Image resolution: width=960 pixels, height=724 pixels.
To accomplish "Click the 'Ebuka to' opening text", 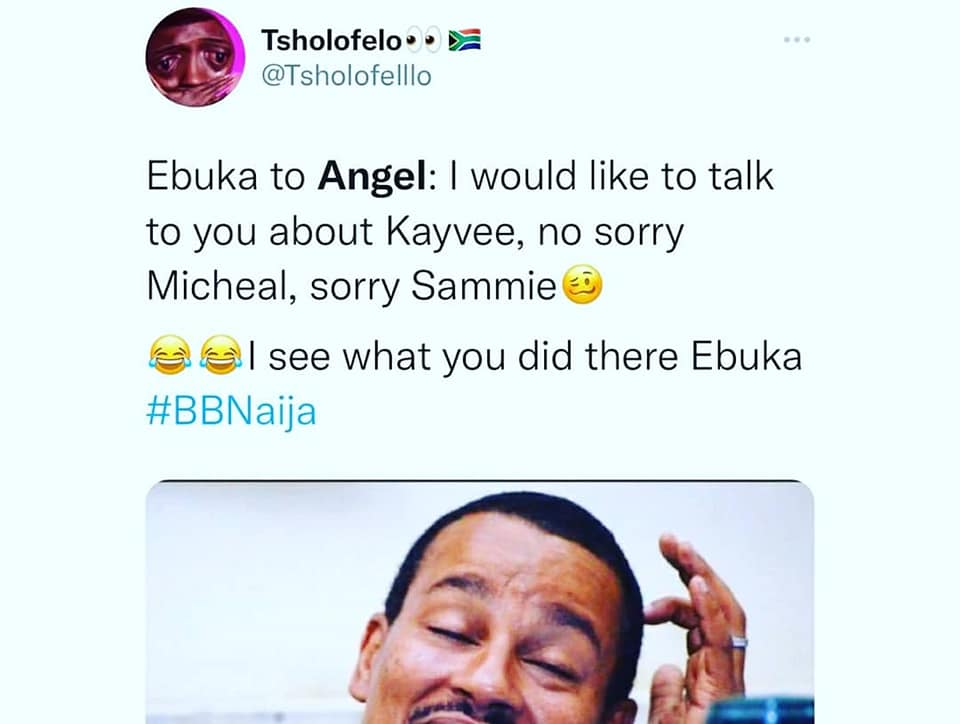I will pos(225,176).
